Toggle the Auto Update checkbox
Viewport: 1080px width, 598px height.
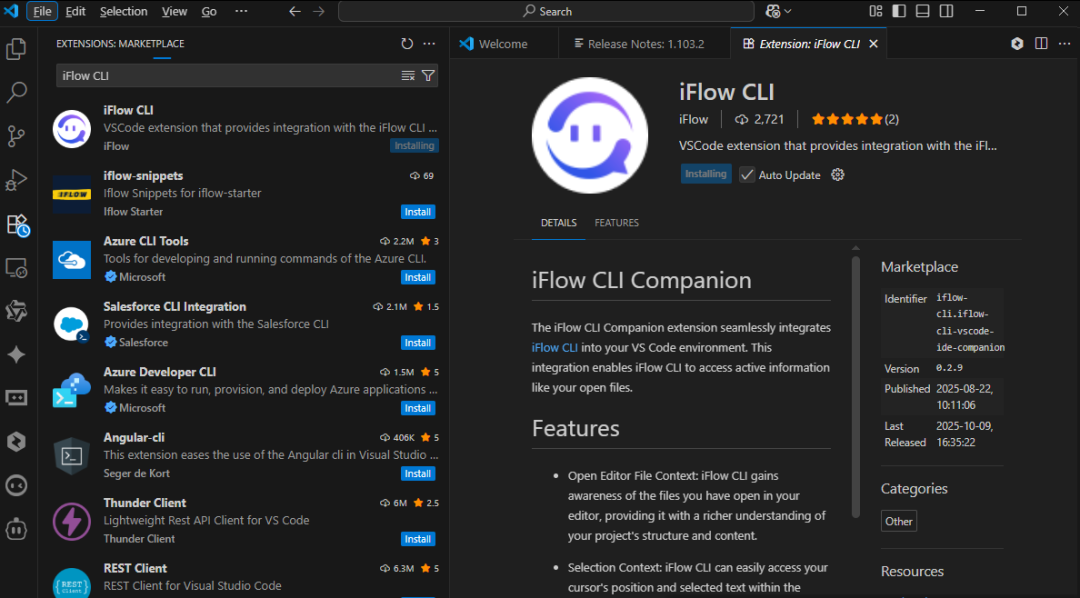tap(747, 175)
